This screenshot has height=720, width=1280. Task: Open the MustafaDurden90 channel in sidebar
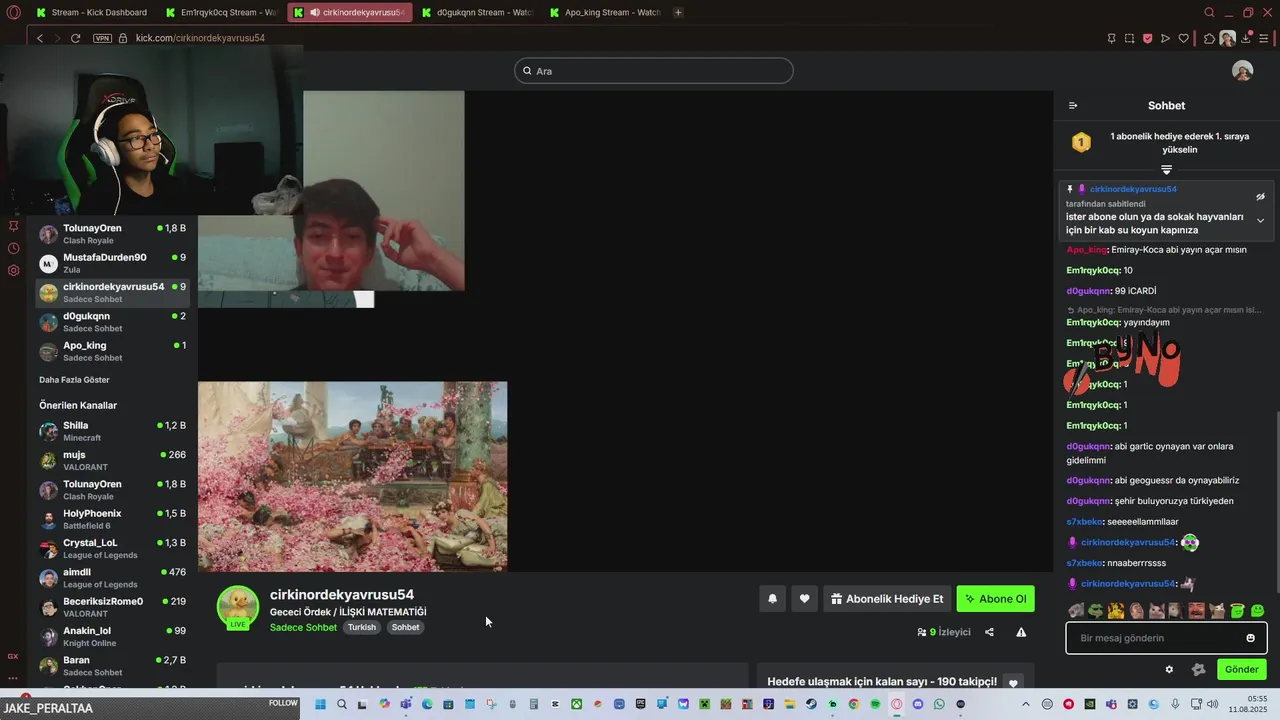click(x=112, y=263)
